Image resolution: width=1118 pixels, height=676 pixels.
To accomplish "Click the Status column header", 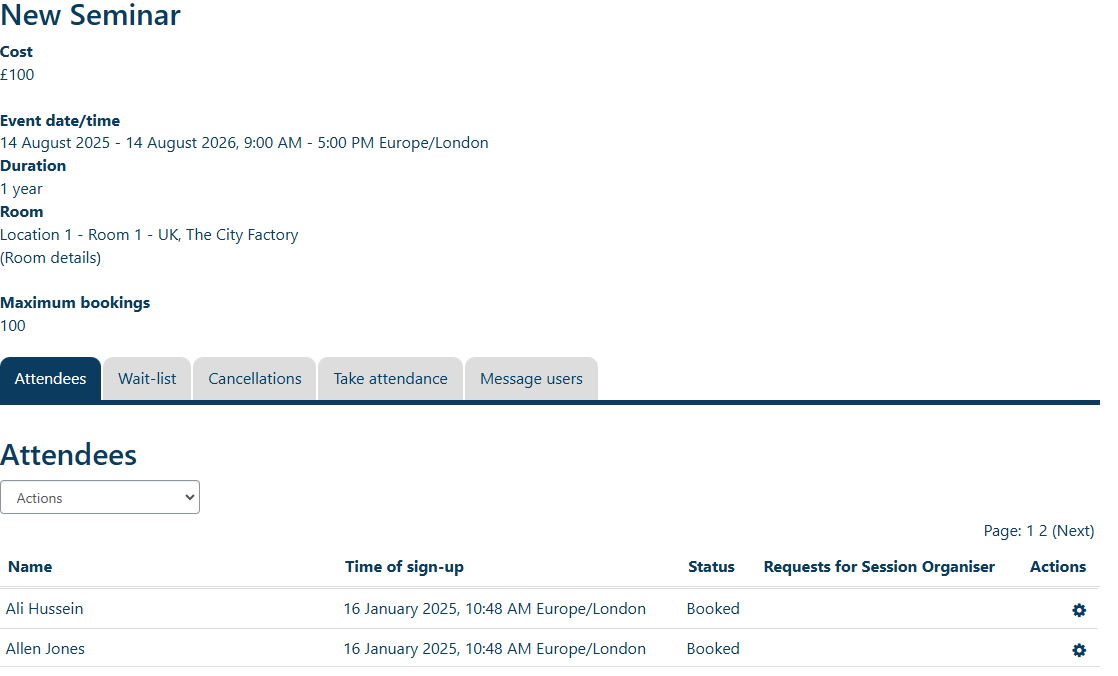I will (x=711, y=567).
